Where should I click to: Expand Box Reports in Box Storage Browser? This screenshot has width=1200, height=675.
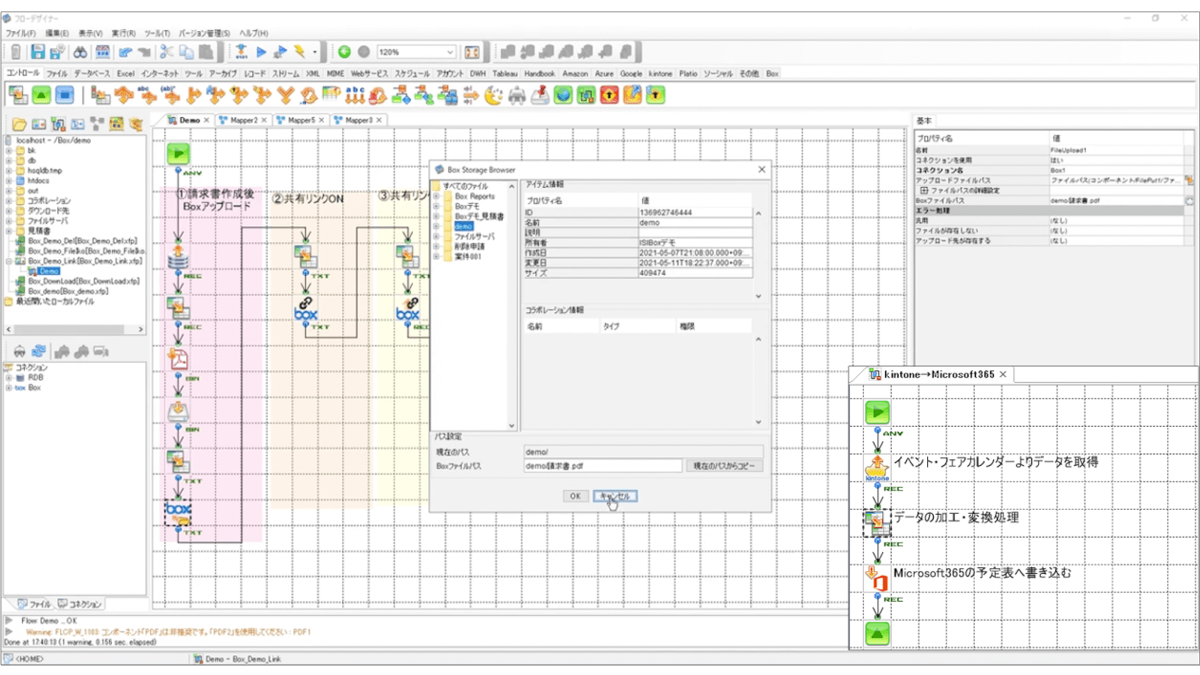click(436, 196)
